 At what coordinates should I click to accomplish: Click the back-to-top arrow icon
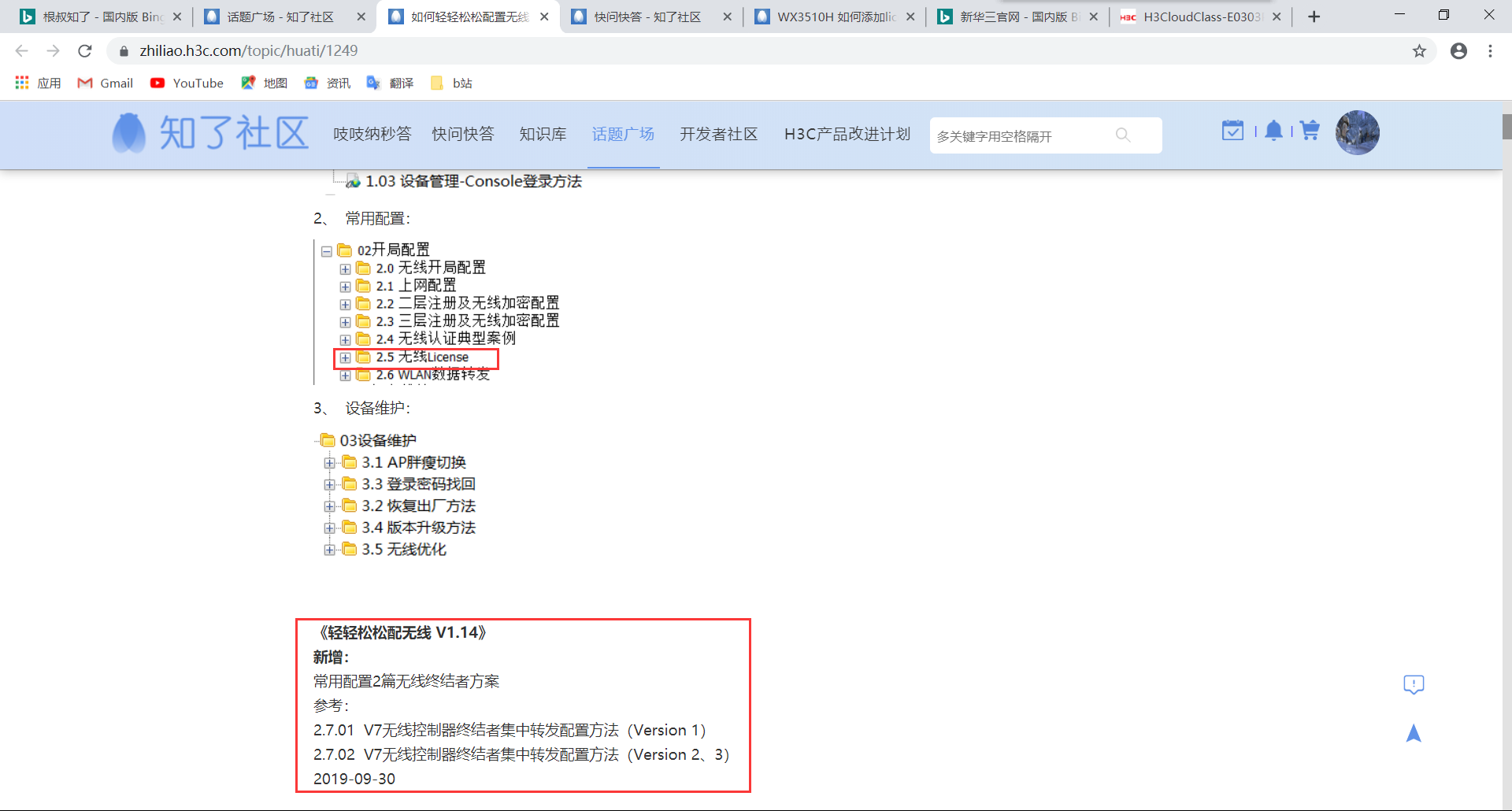(1414, 733)
